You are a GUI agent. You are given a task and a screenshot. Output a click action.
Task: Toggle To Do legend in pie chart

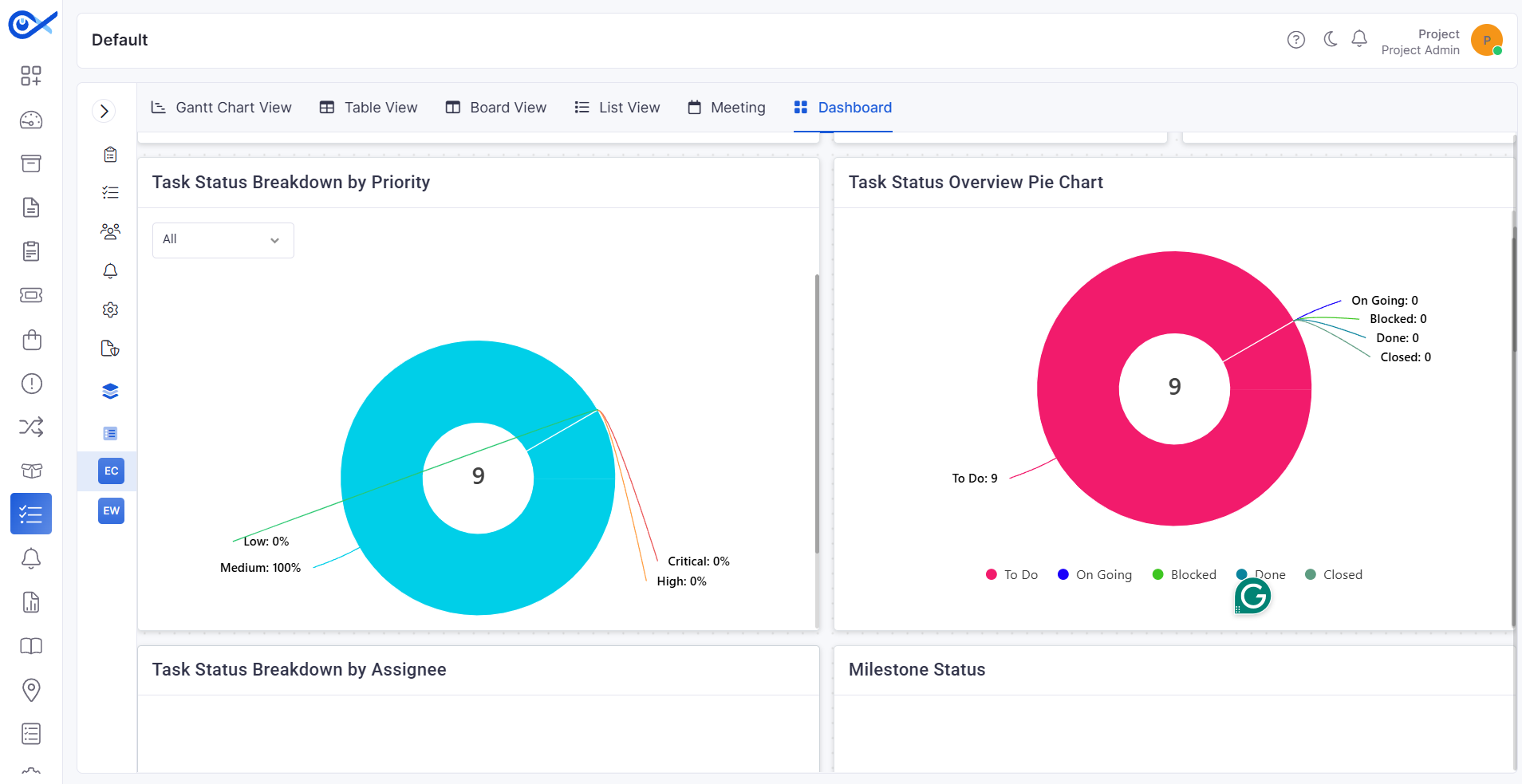1012,575
